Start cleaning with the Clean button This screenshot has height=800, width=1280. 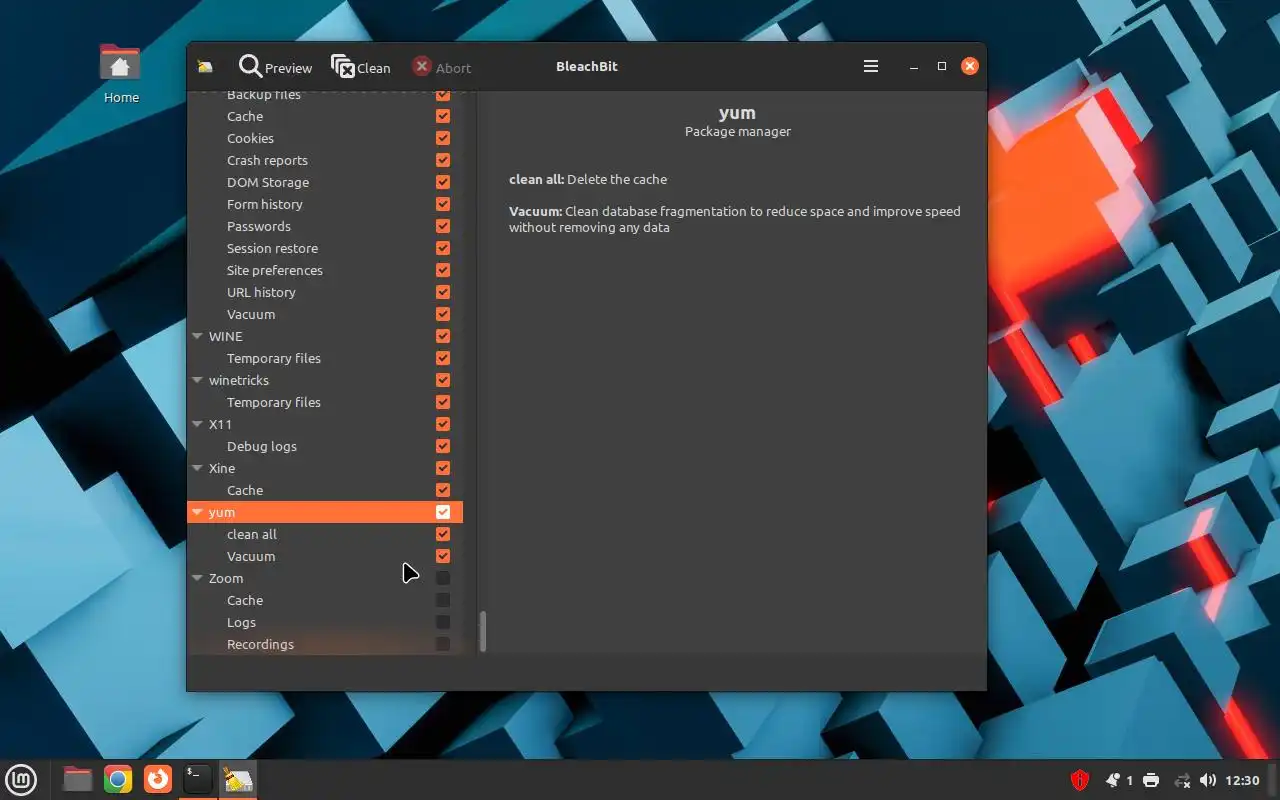[361, 67]
